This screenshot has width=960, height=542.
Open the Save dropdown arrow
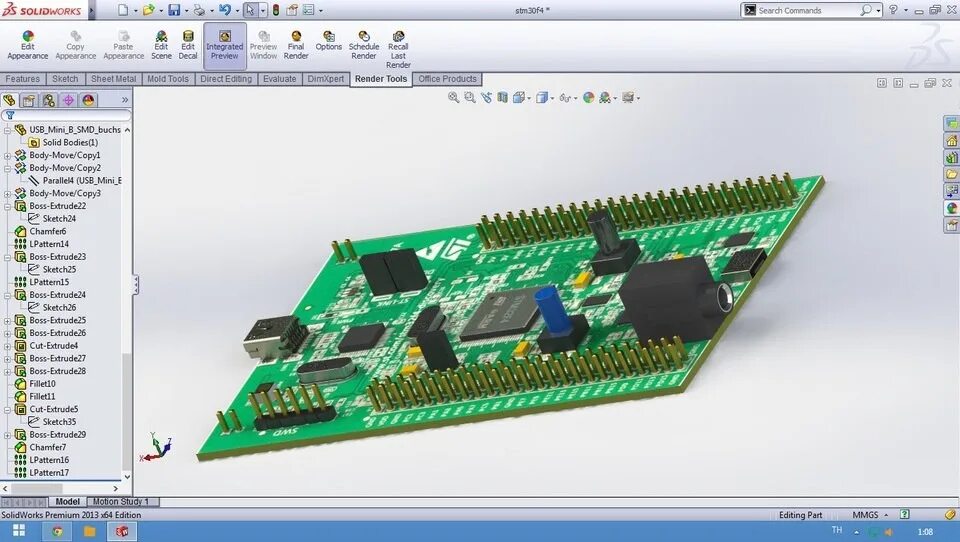coord(186,10)
